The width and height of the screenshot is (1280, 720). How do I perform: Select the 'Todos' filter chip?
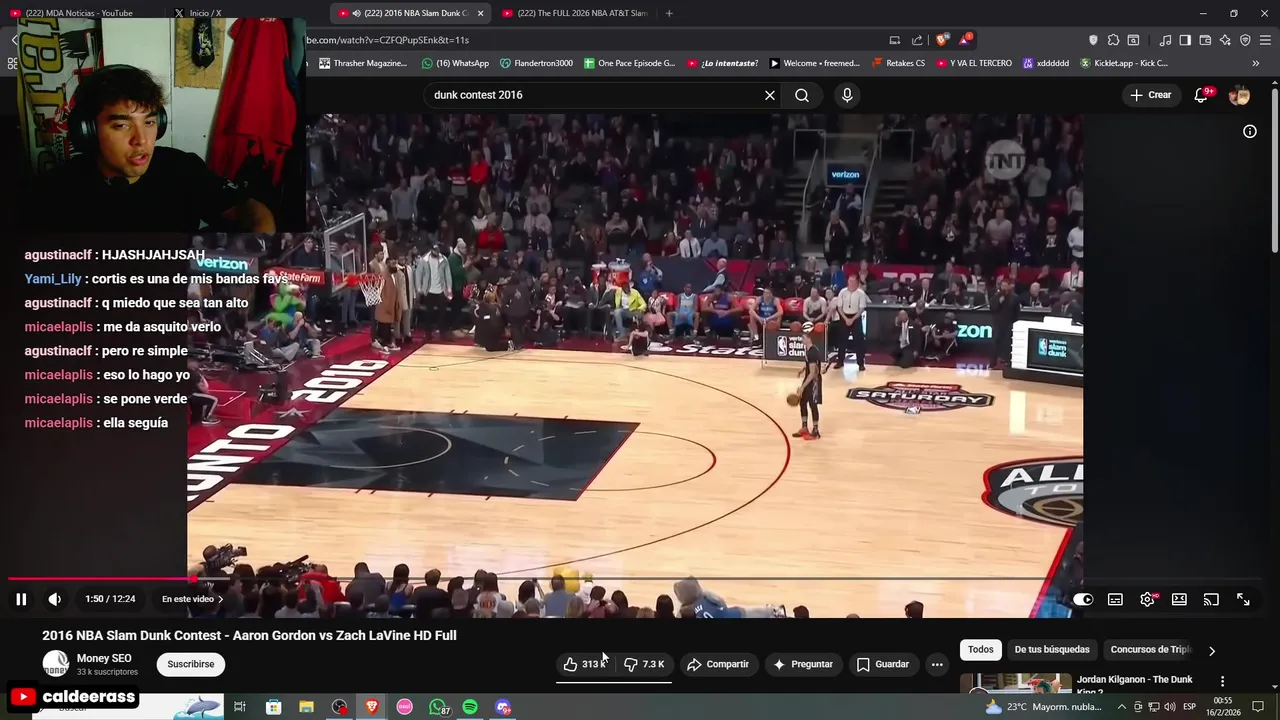coord(981,650)
